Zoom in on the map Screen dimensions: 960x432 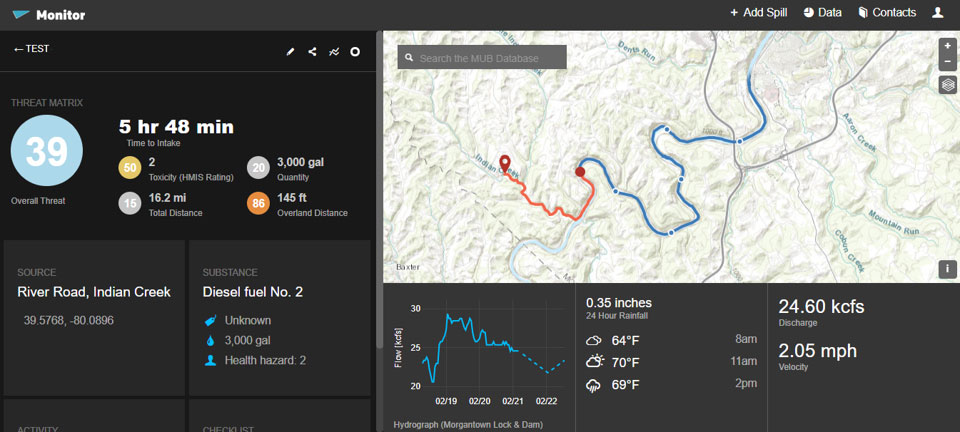[x=948, y=46]
